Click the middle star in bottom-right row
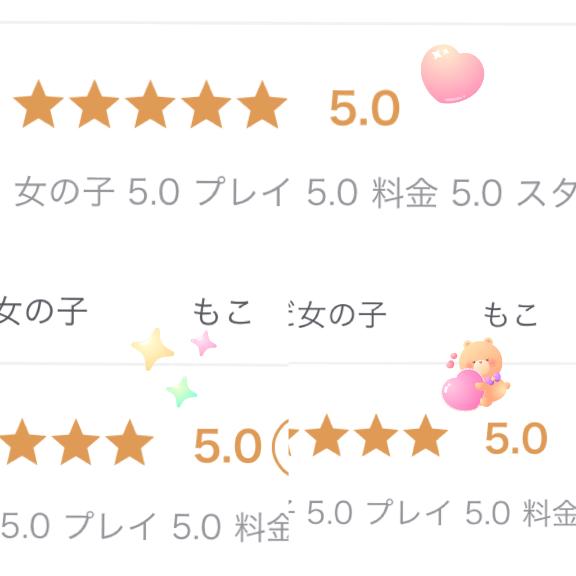Screen dimensions: 576x576 pos(376,436)
